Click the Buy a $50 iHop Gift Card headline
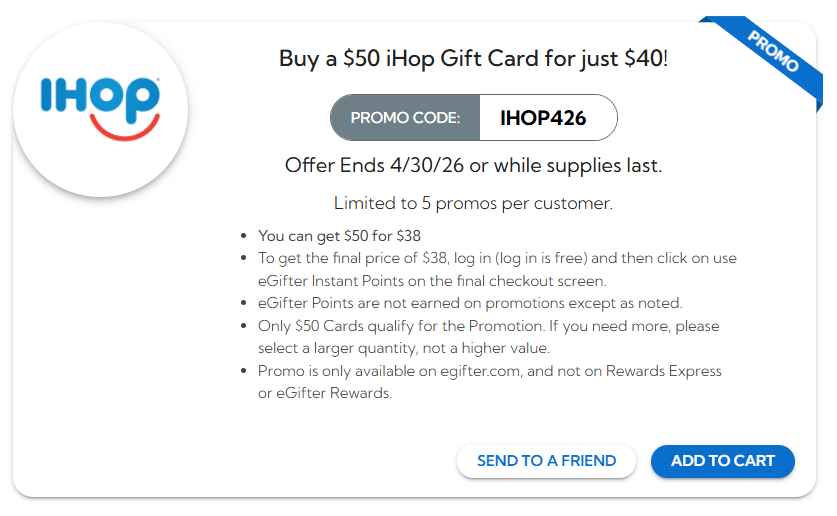 [x=473, y=58]
